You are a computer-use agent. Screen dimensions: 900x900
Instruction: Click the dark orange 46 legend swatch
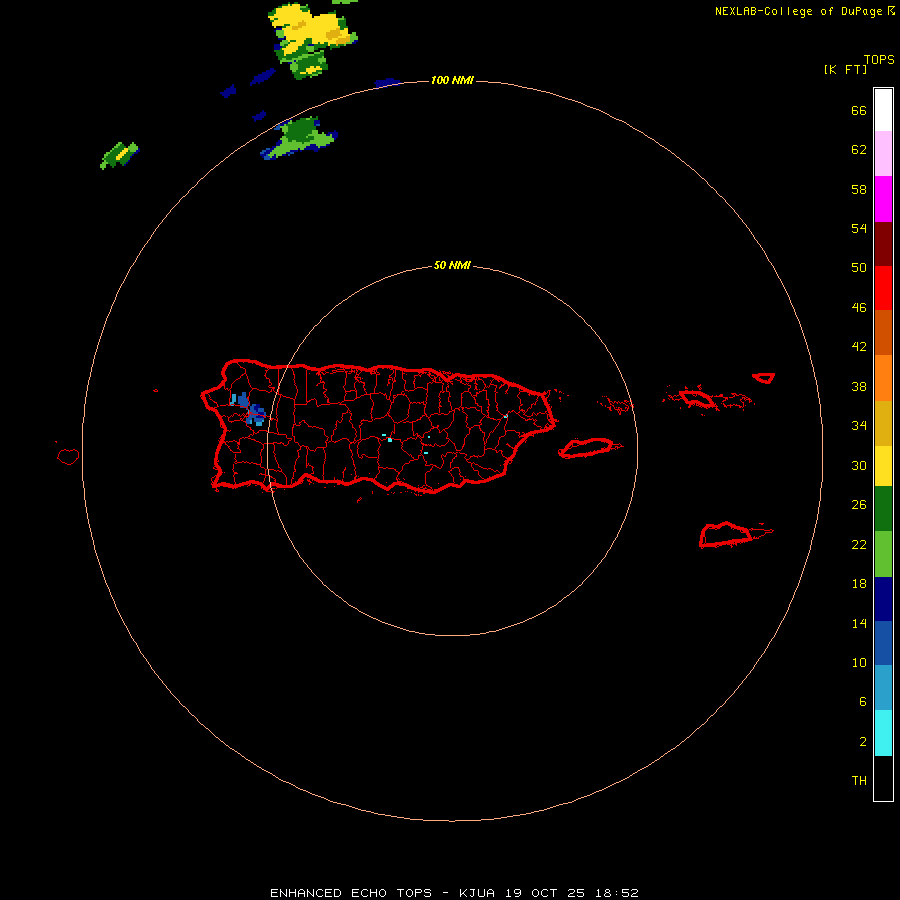(883, 332)
